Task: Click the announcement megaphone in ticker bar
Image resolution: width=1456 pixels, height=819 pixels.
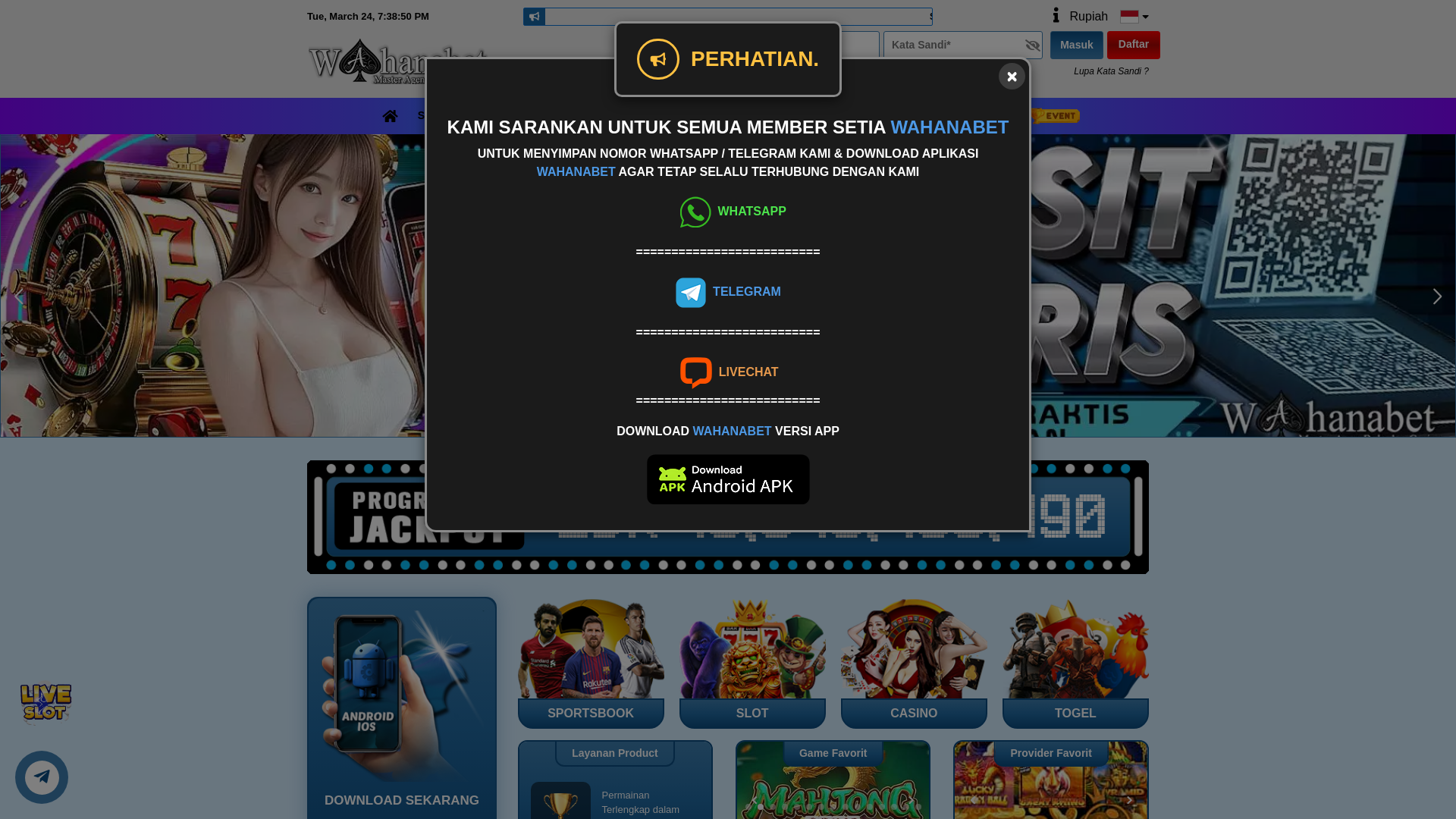Action: (534, 17)
